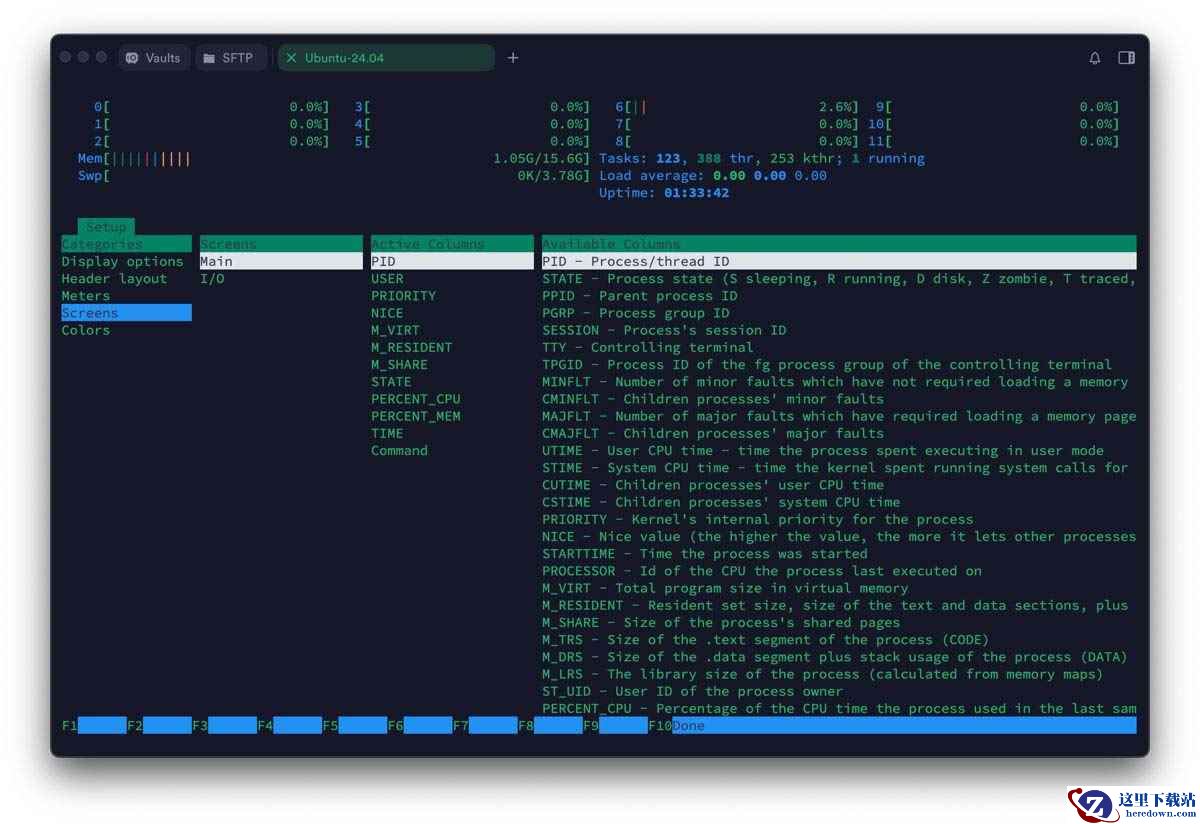Click the Swp usage meter bar

click(x=334, y=175)
